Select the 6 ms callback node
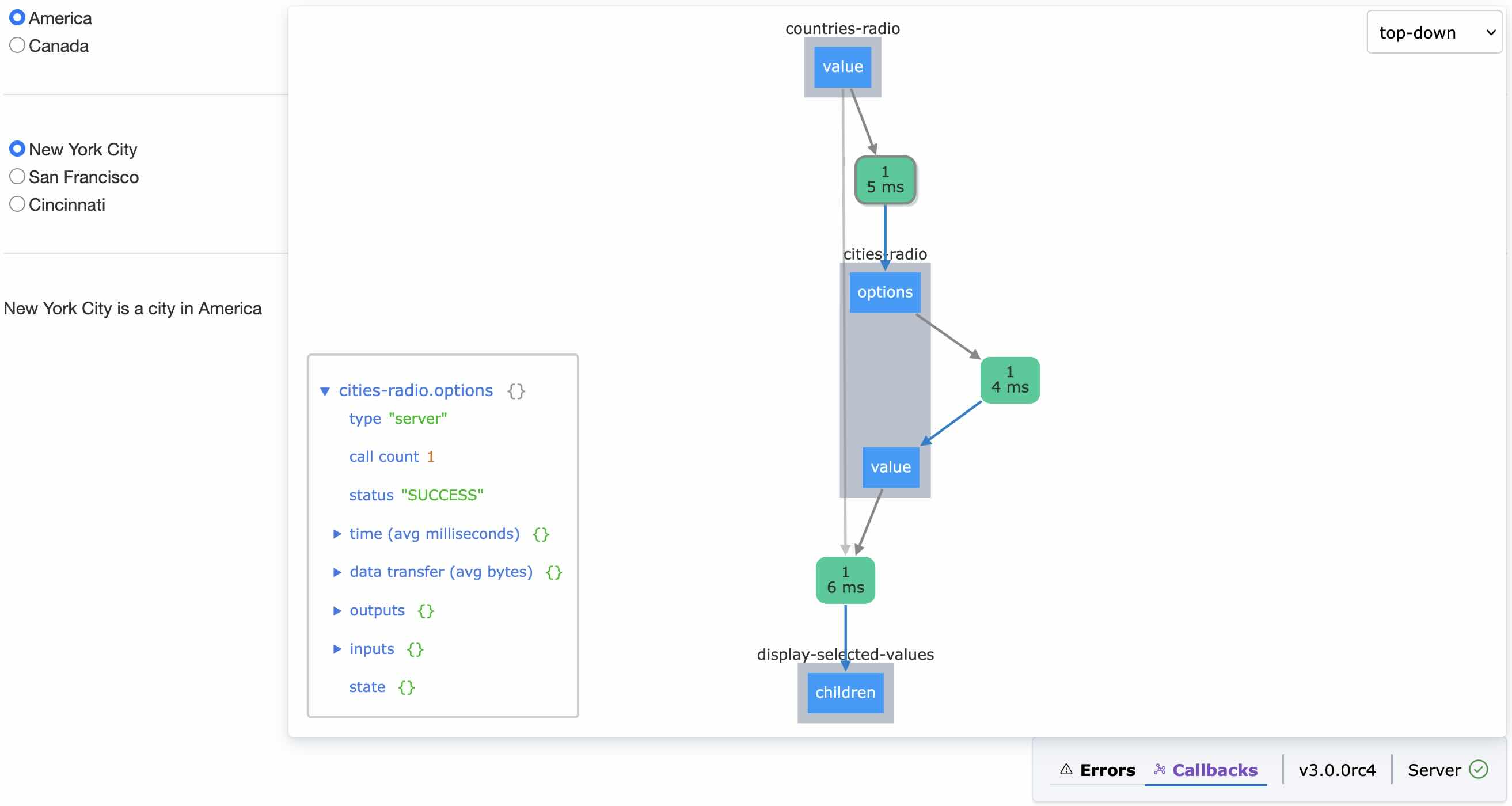This screenshot has height=806, width=1512. [x=845, y=580]
